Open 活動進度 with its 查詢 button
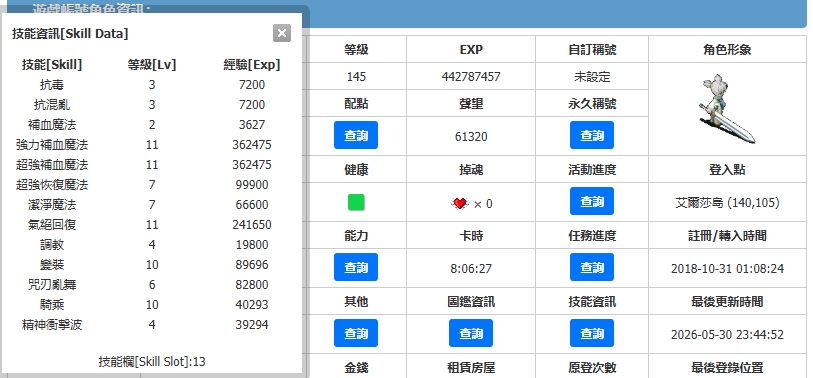Image resolution: width=813 pixels, height=378 pixels. (x=592, y=201)
